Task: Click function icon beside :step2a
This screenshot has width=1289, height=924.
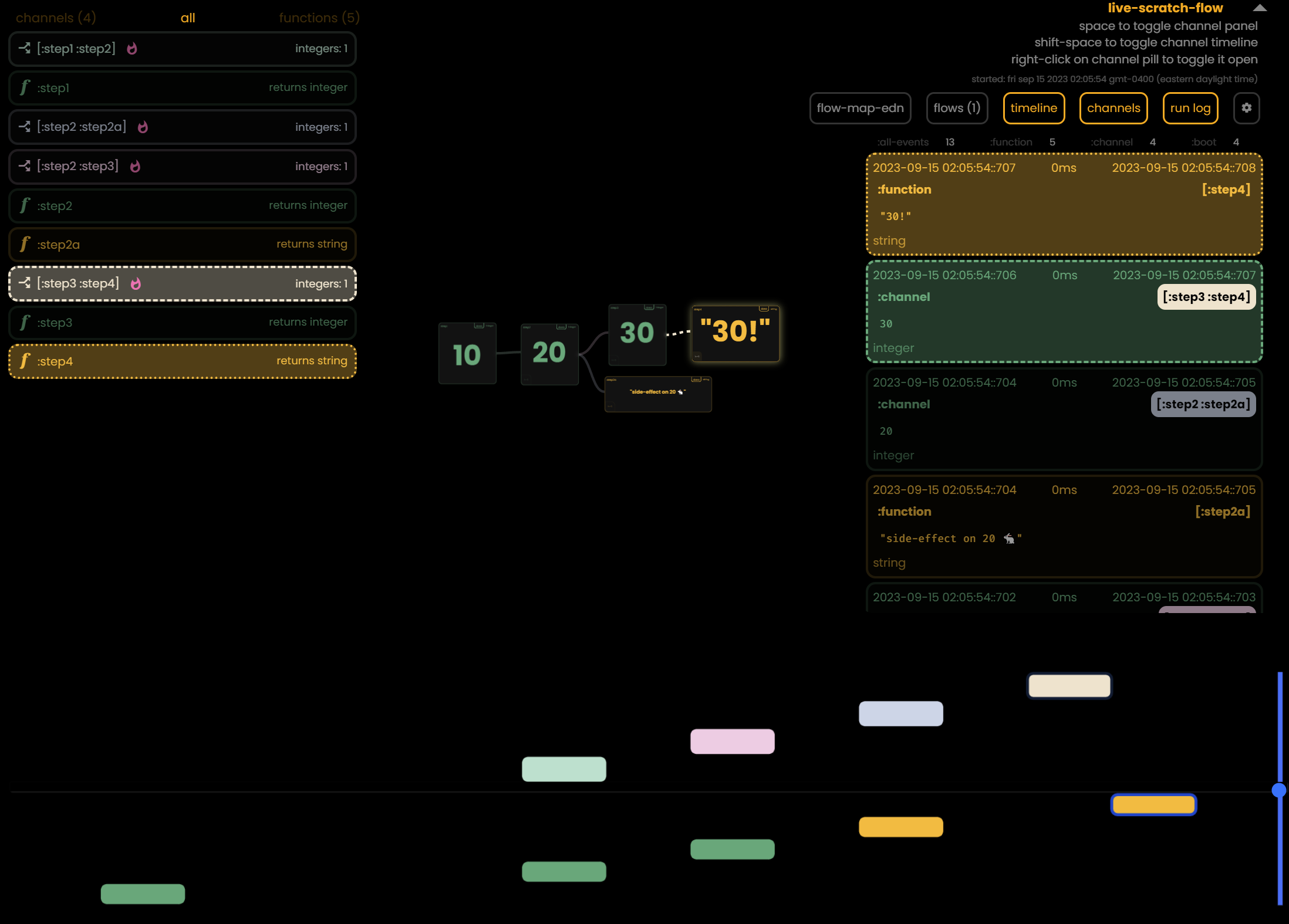Action: click(x=25, y=244)
